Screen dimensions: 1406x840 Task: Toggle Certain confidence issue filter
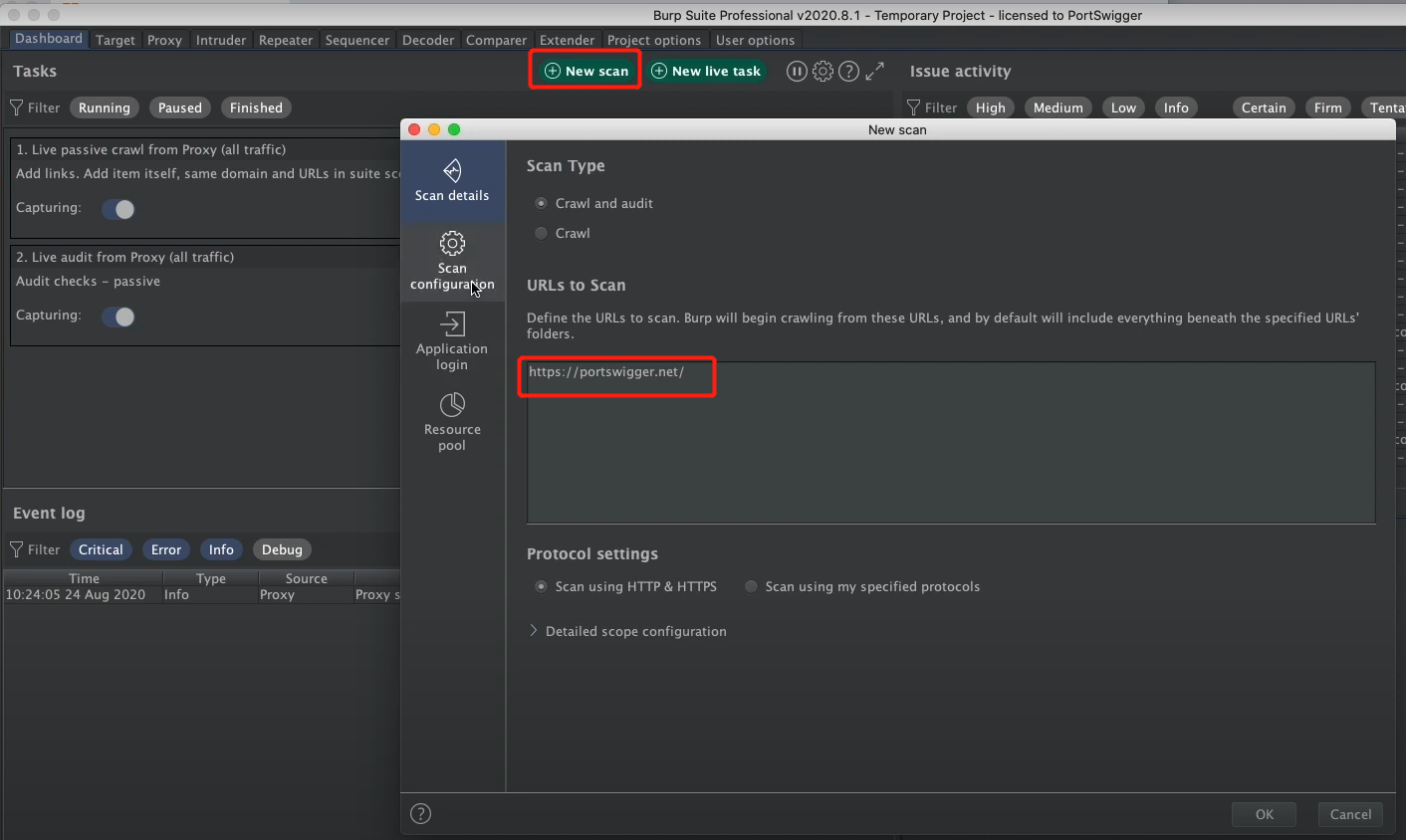[x=1264, y=107]
